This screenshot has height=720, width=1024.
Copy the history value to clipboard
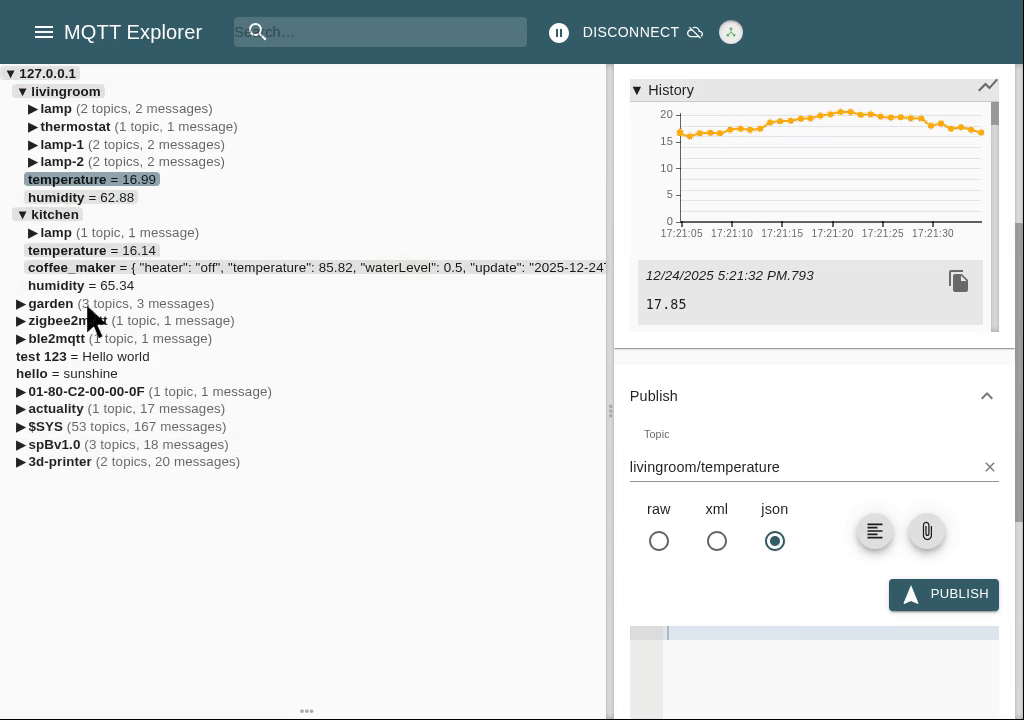958,281
